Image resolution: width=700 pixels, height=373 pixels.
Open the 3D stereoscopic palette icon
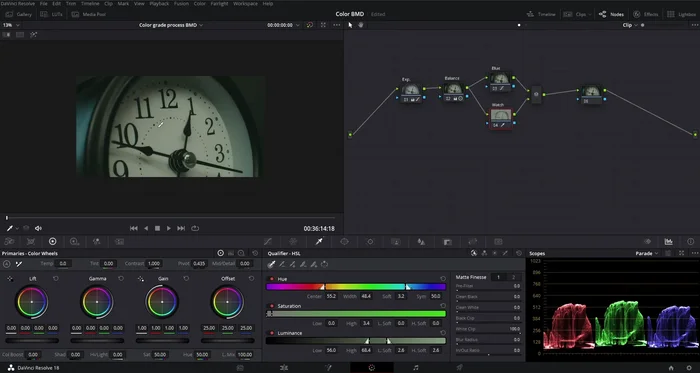tap(498, 241)
